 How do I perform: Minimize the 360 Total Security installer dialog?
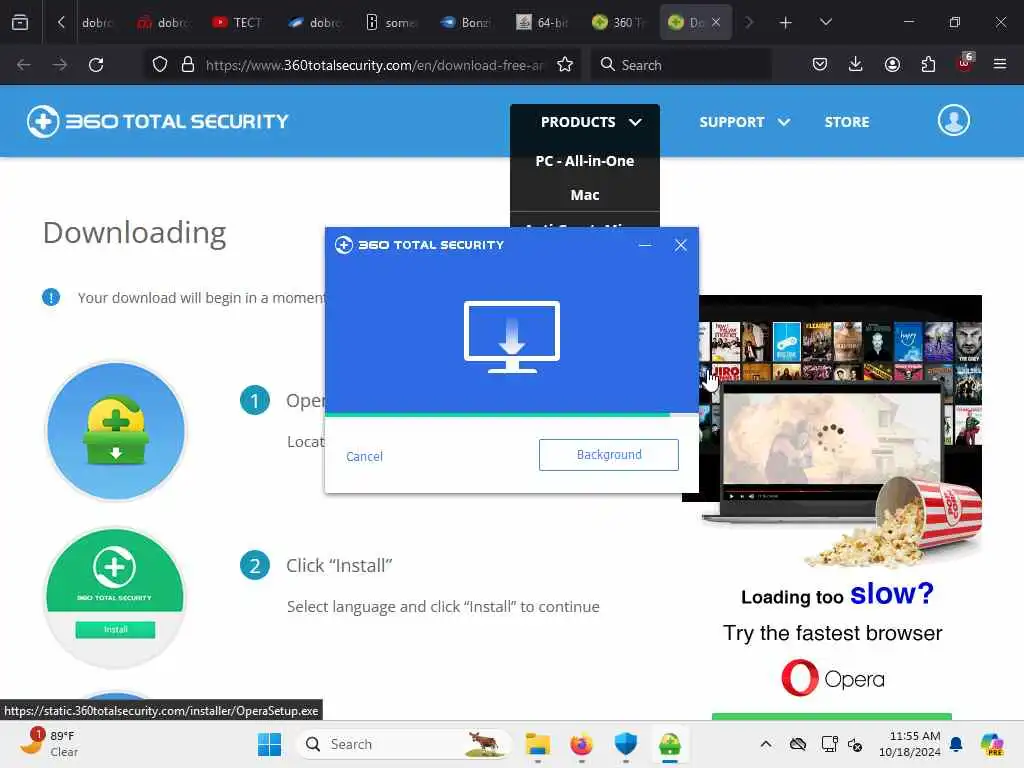(645, 245)
